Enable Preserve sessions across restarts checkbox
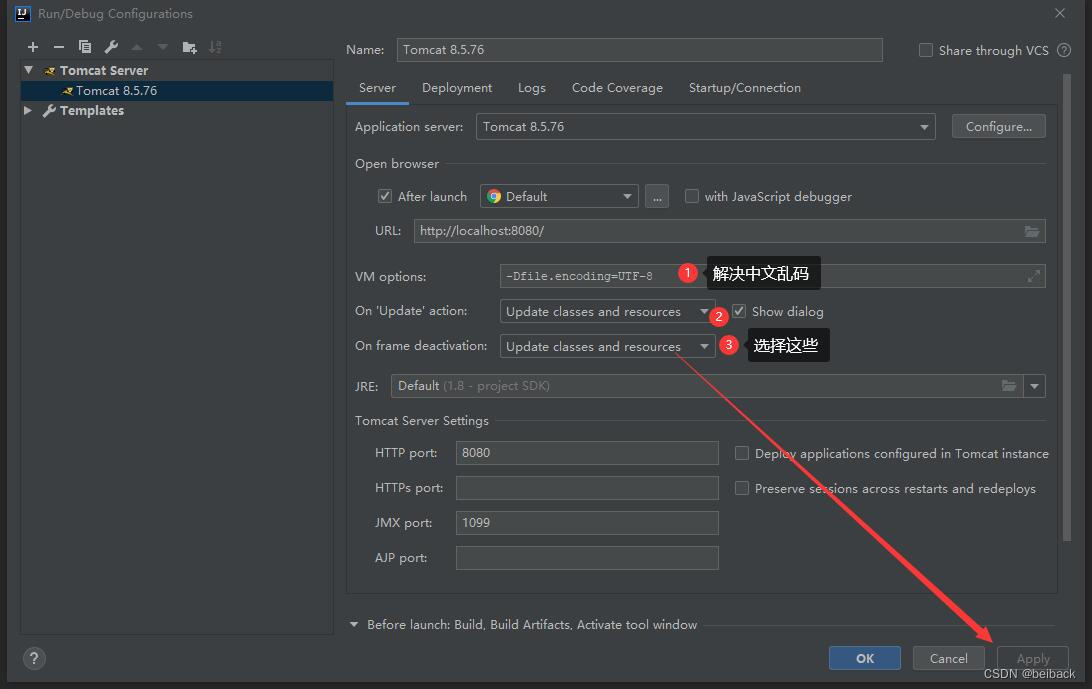The image size is (1092, 689). click(742, 488)
